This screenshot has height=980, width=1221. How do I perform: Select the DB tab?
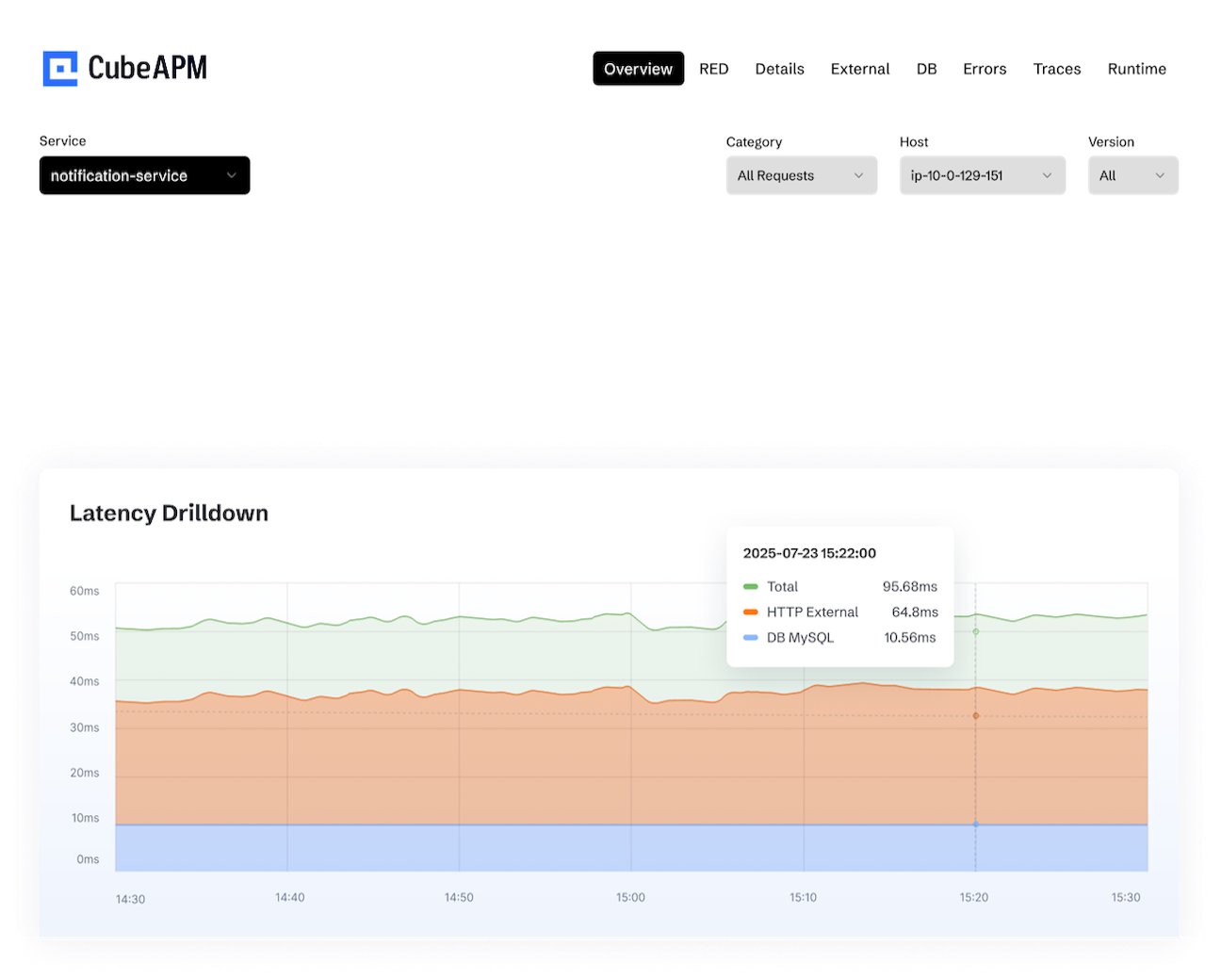(x=926, y=69)
